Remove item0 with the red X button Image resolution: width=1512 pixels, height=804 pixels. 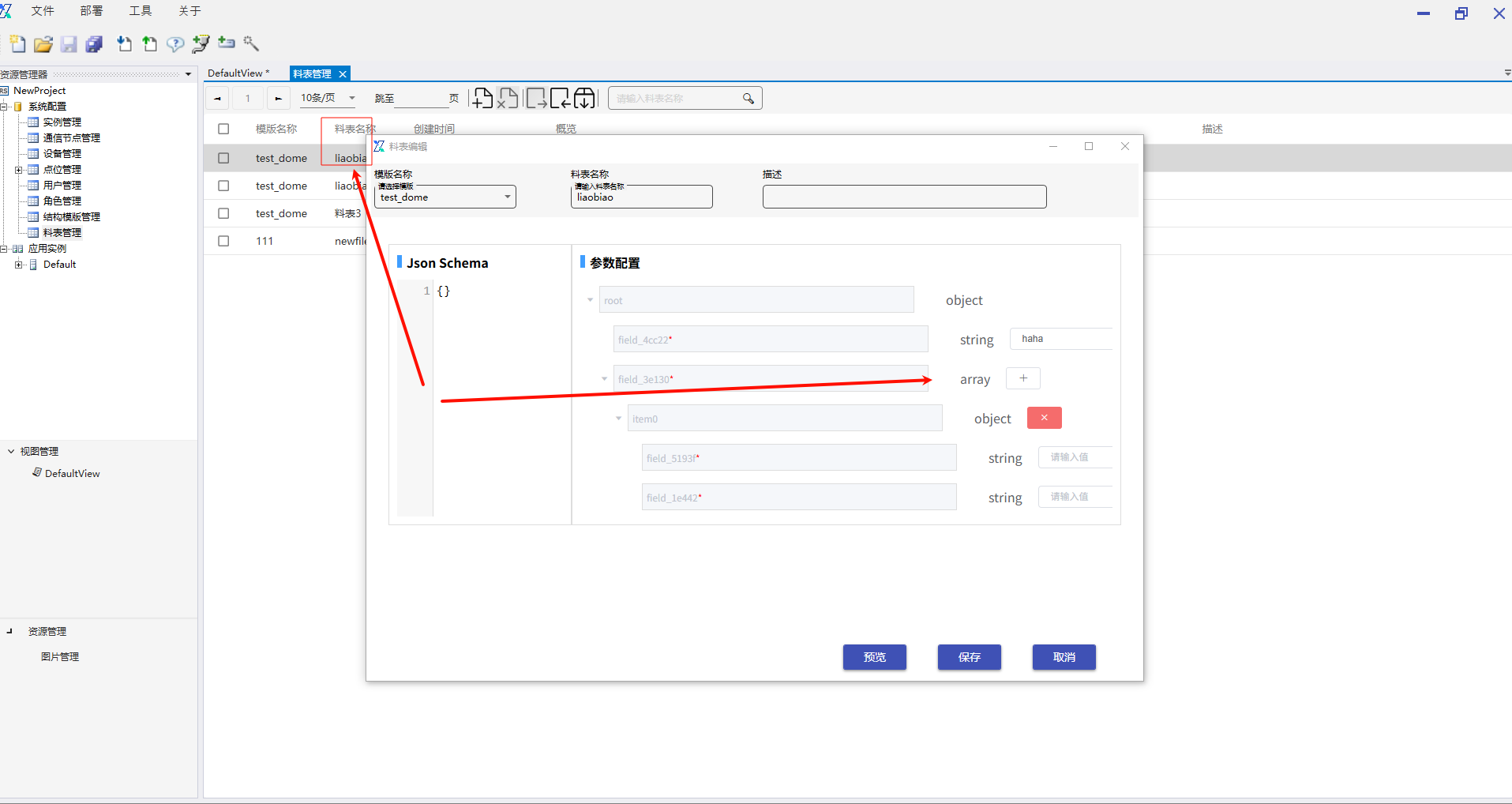tap(1044, 418)
